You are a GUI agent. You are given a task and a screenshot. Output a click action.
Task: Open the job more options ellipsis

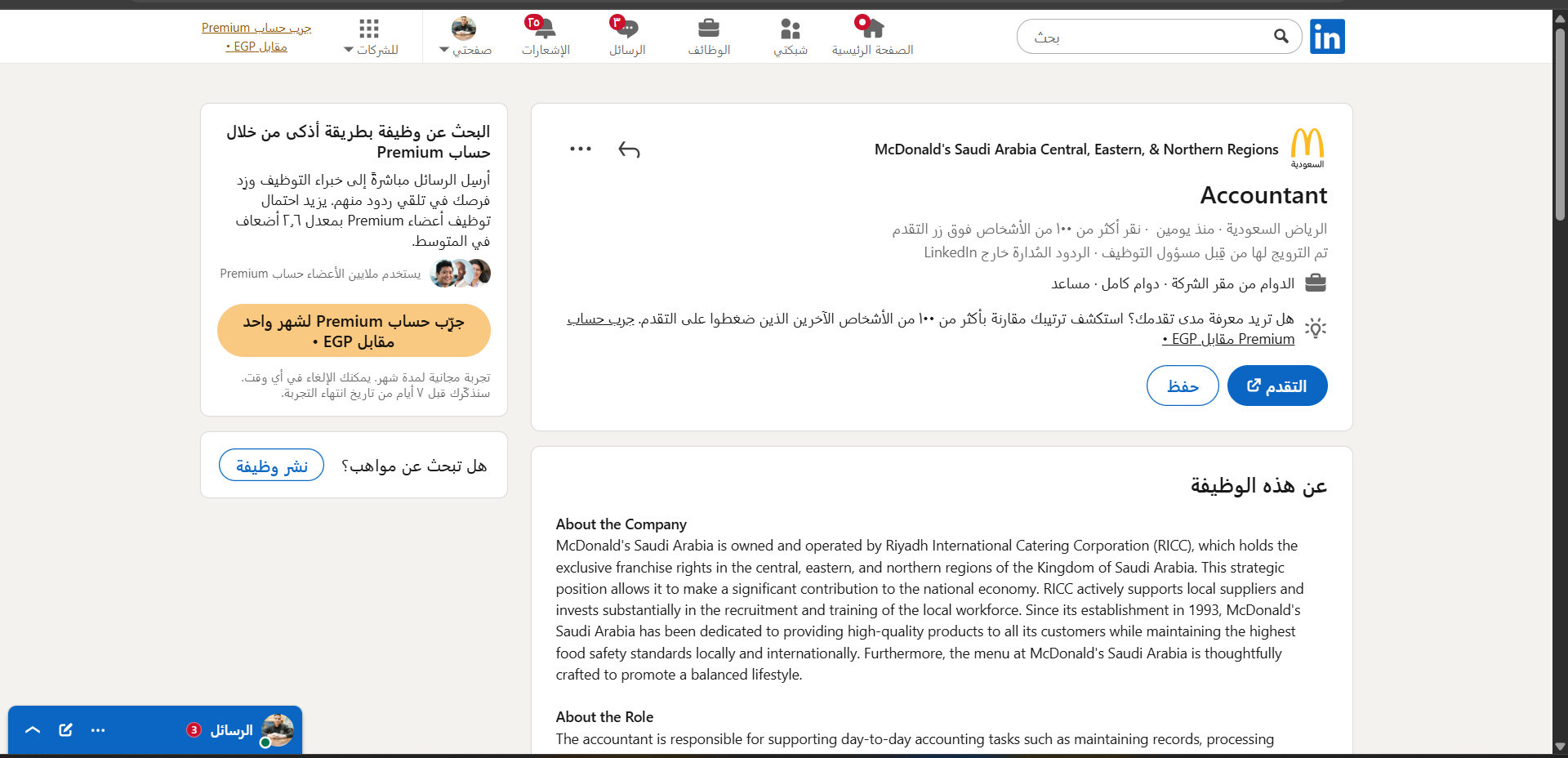[581, 149]
